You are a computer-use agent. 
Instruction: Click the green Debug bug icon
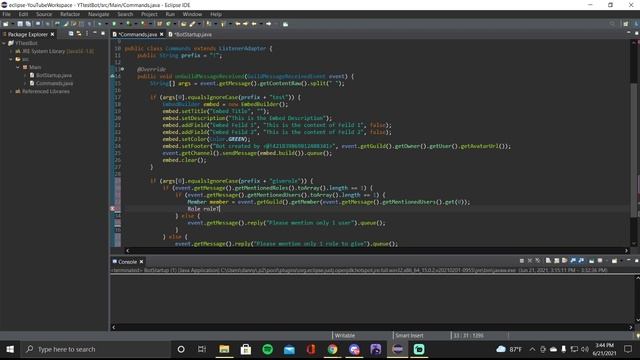(99, 24)
